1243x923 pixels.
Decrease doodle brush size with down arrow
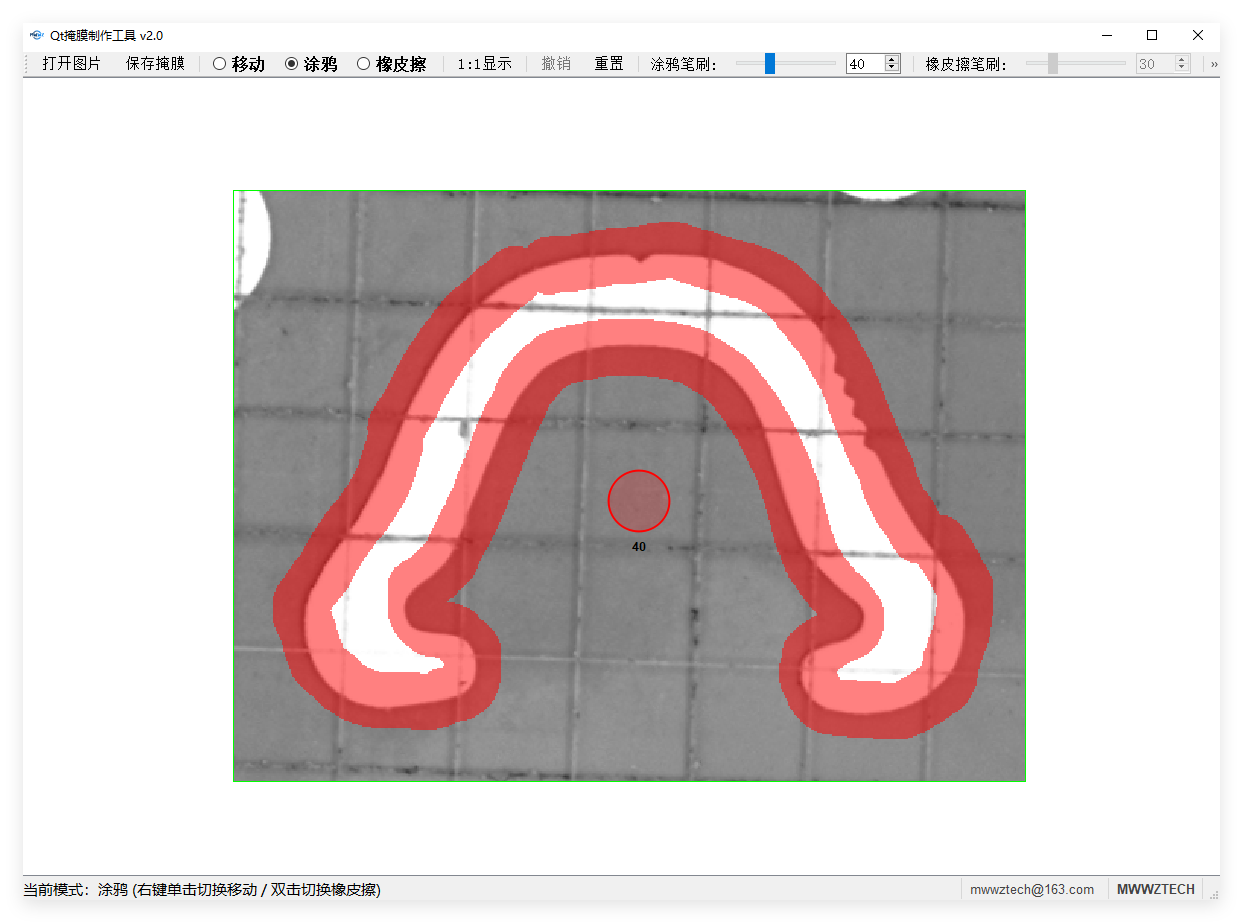892,68
